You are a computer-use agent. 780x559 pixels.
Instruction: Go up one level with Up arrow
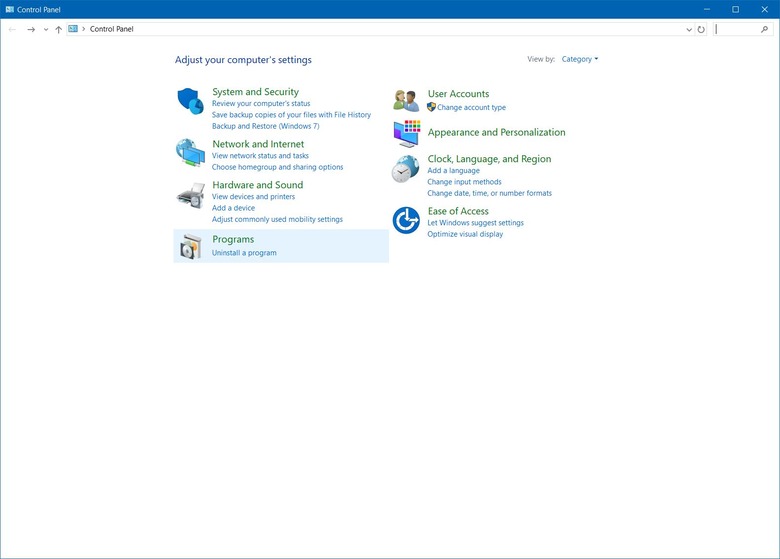(59, 30)
